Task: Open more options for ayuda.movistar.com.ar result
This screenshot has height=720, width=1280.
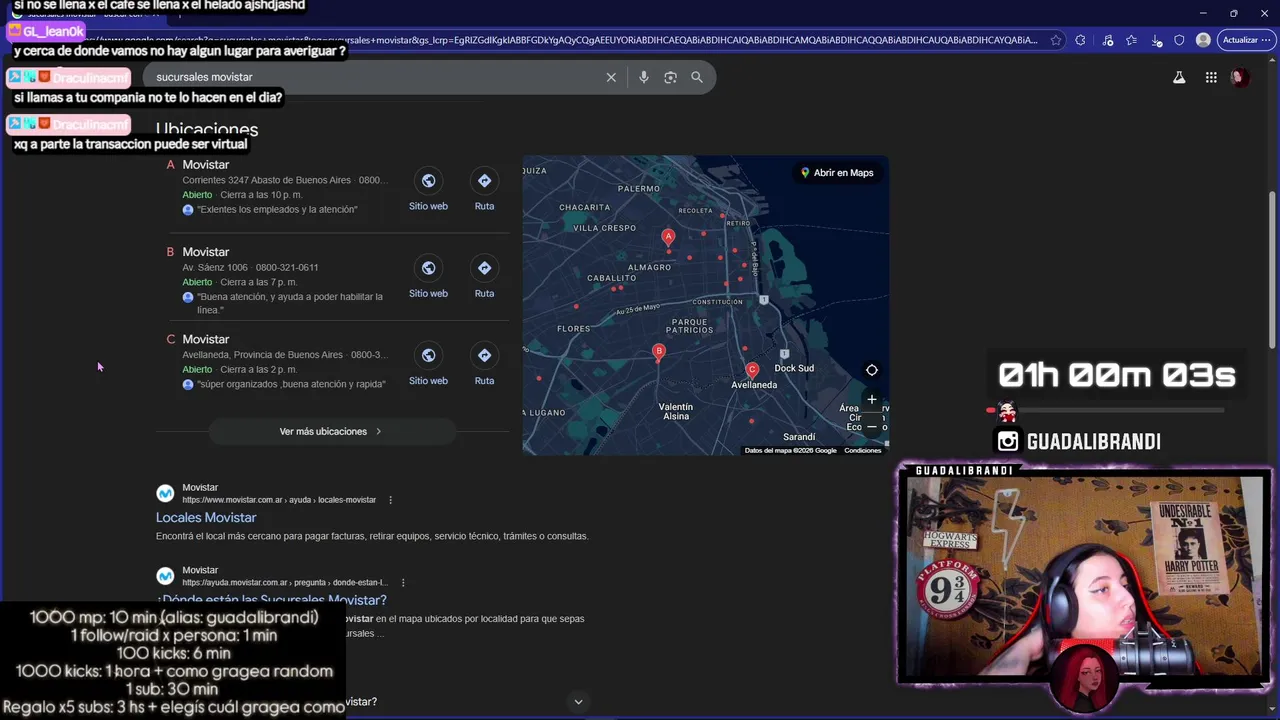Action: point(403,582)
